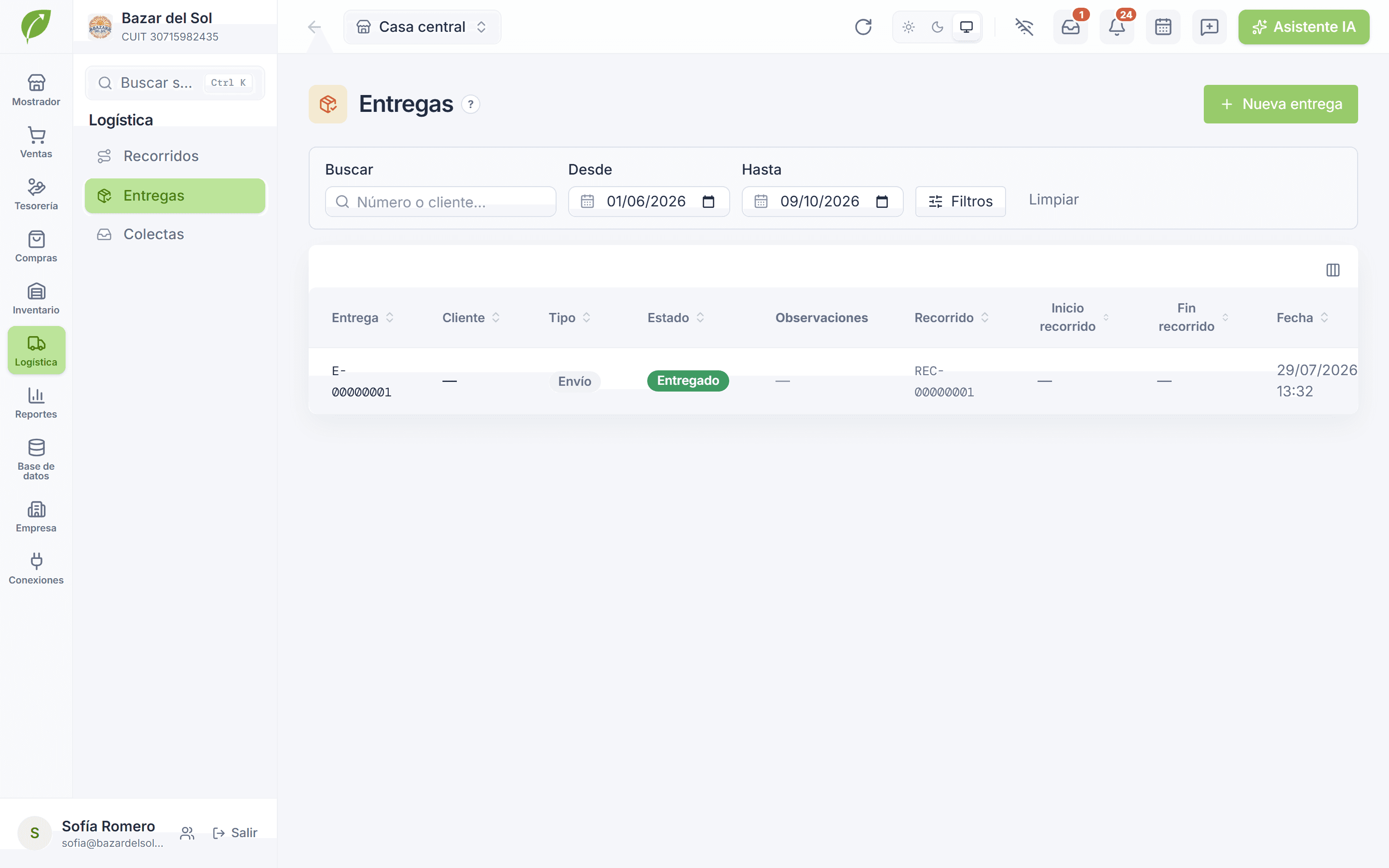Open Recorridos in Logística menu

coord(175,156)
